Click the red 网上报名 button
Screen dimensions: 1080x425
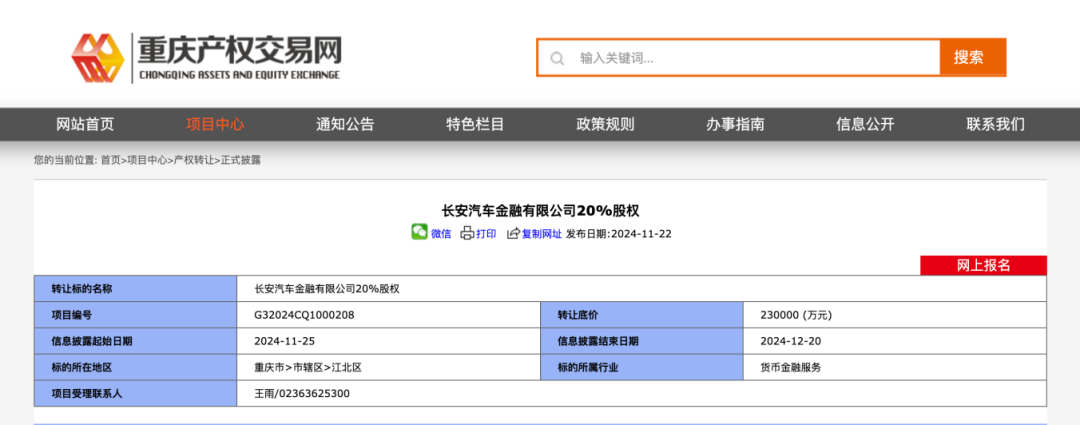(984, 266)
